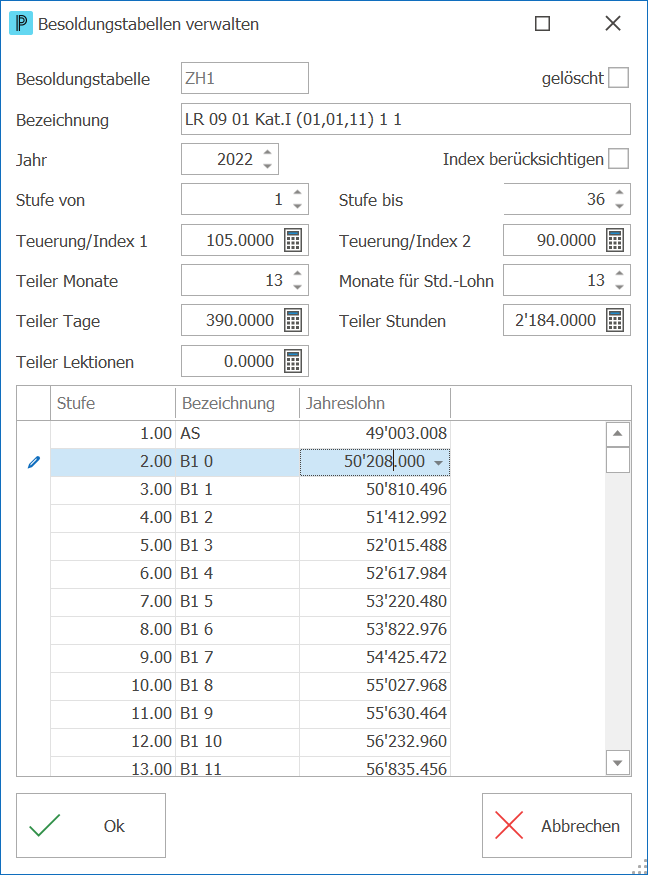Click Jahreslohn cell 51'412.992
Viewport: 648px width, 875px height.
click(x=375, y=518)
